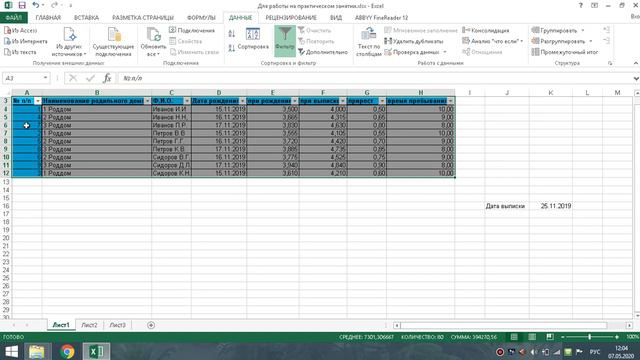
Task: Switch to the РАЗМЕТКА СТРАНИЦЫ tab
Action: (143, 18)
